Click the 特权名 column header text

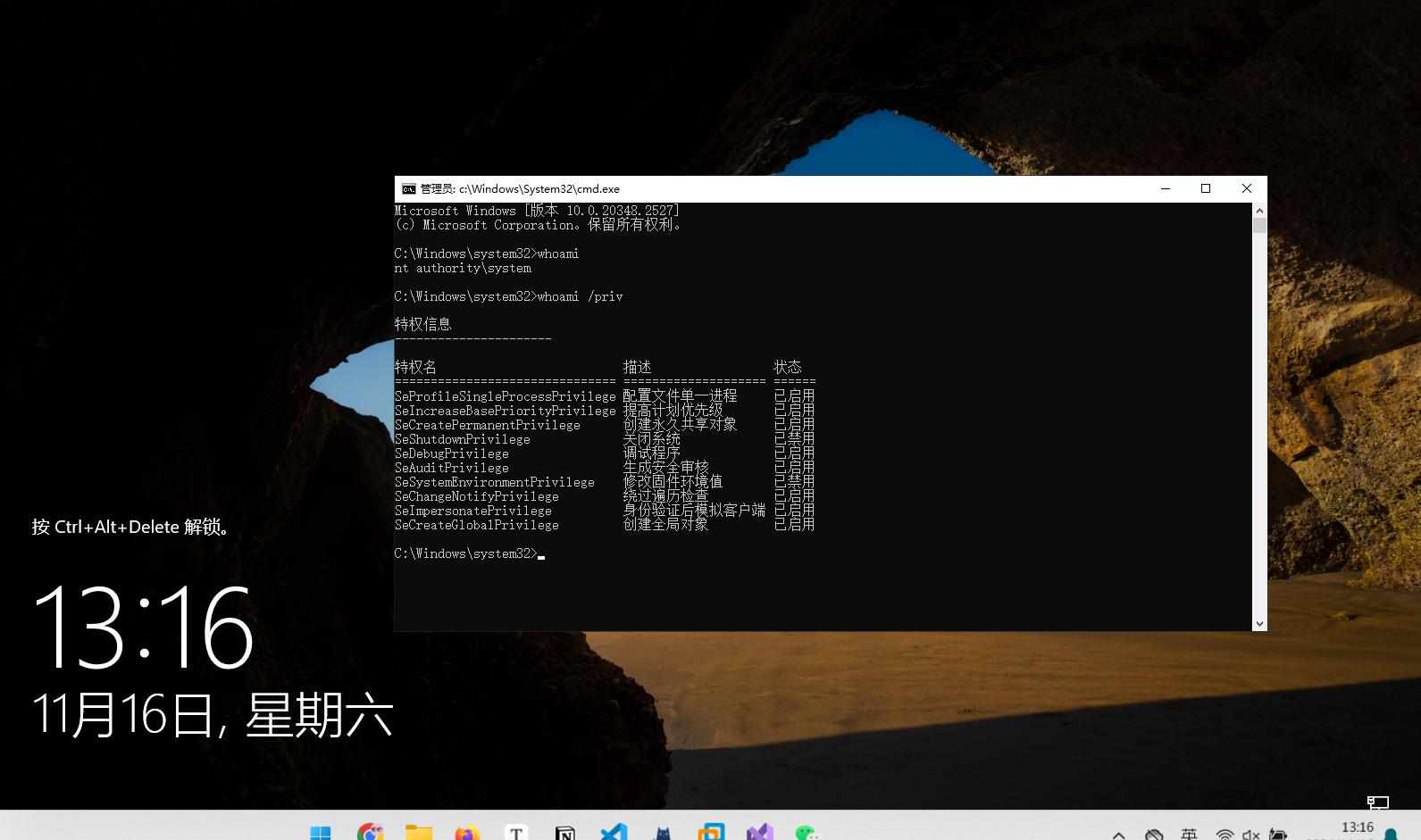tap(415, 367)
